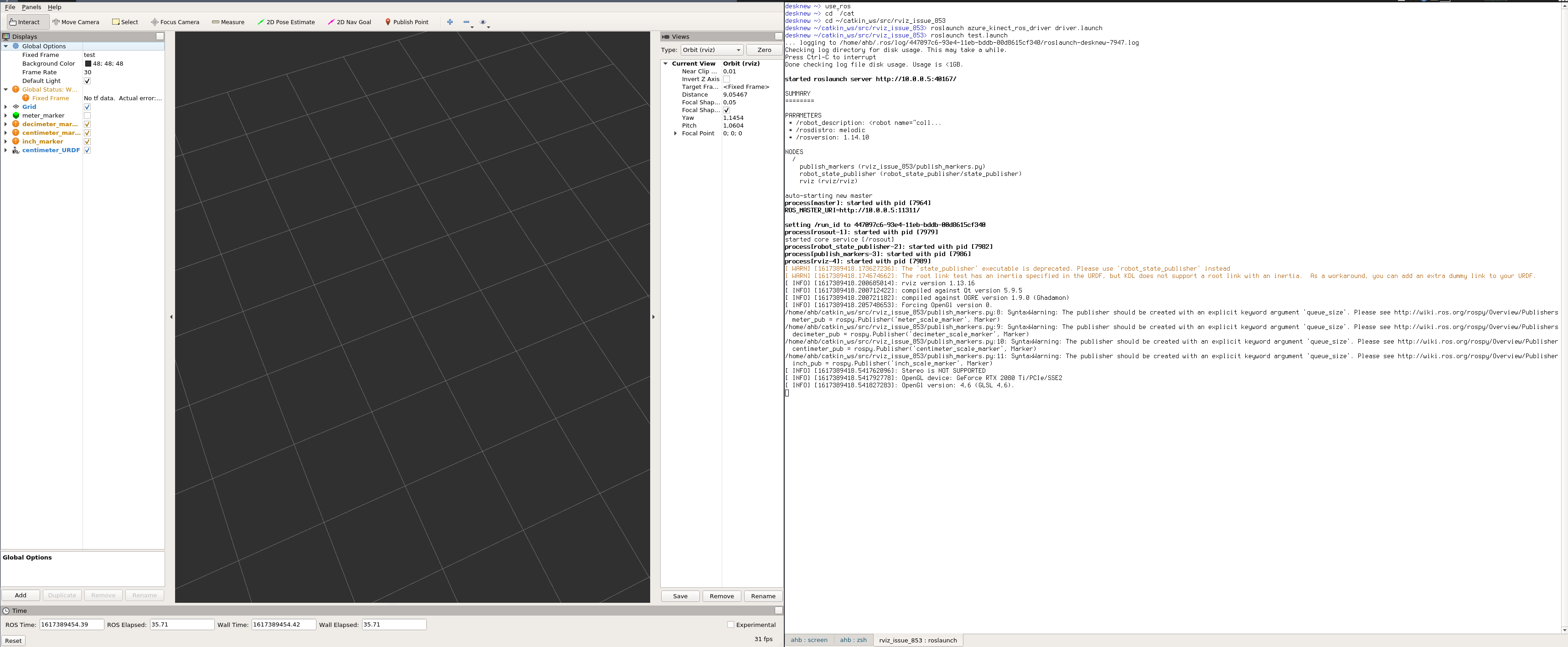Activate the Move Camera tool

[76, 22]
